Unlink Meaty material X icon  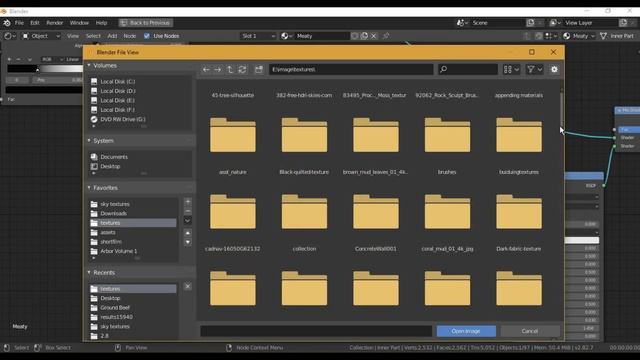(373, 36)
